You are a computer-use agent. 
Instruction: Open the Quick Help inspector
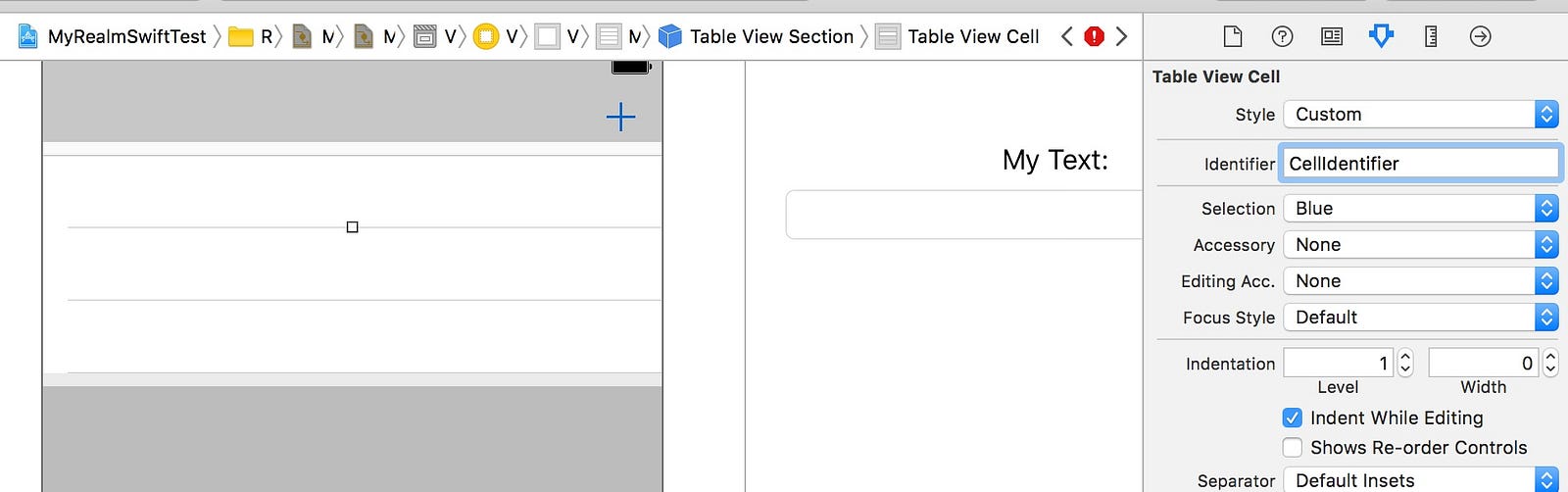tap(1282, 36)
